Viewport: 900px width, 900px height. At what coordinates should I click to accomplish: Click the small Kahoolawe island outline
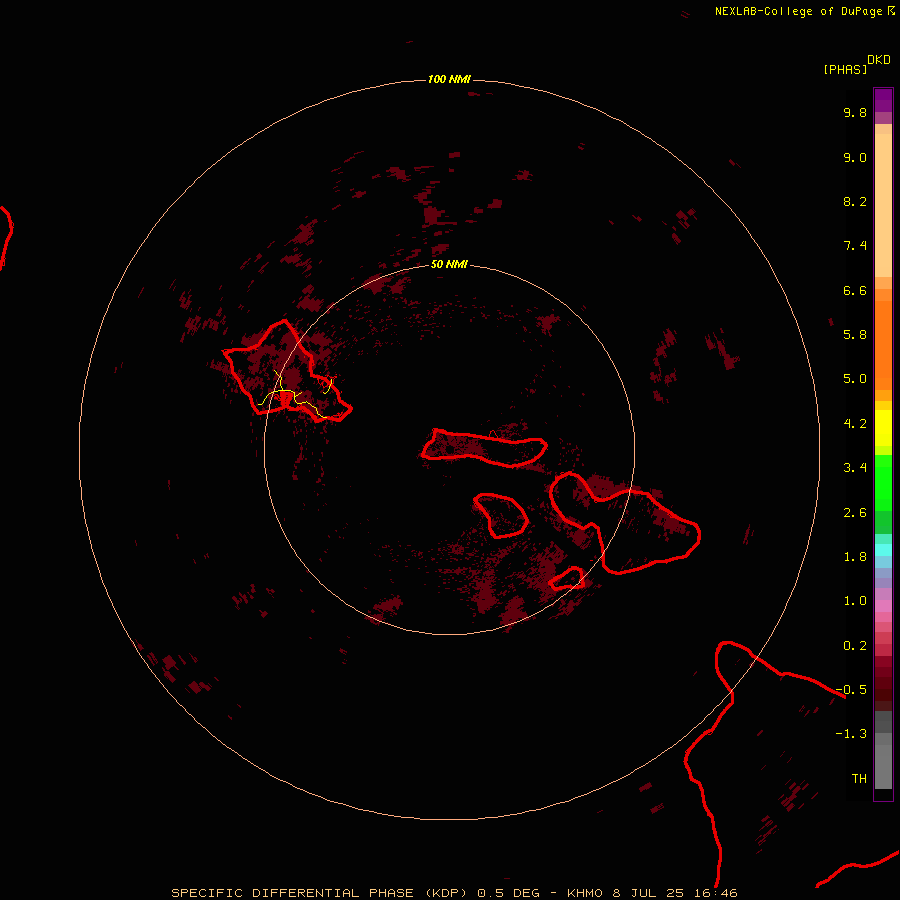point(567,579)
